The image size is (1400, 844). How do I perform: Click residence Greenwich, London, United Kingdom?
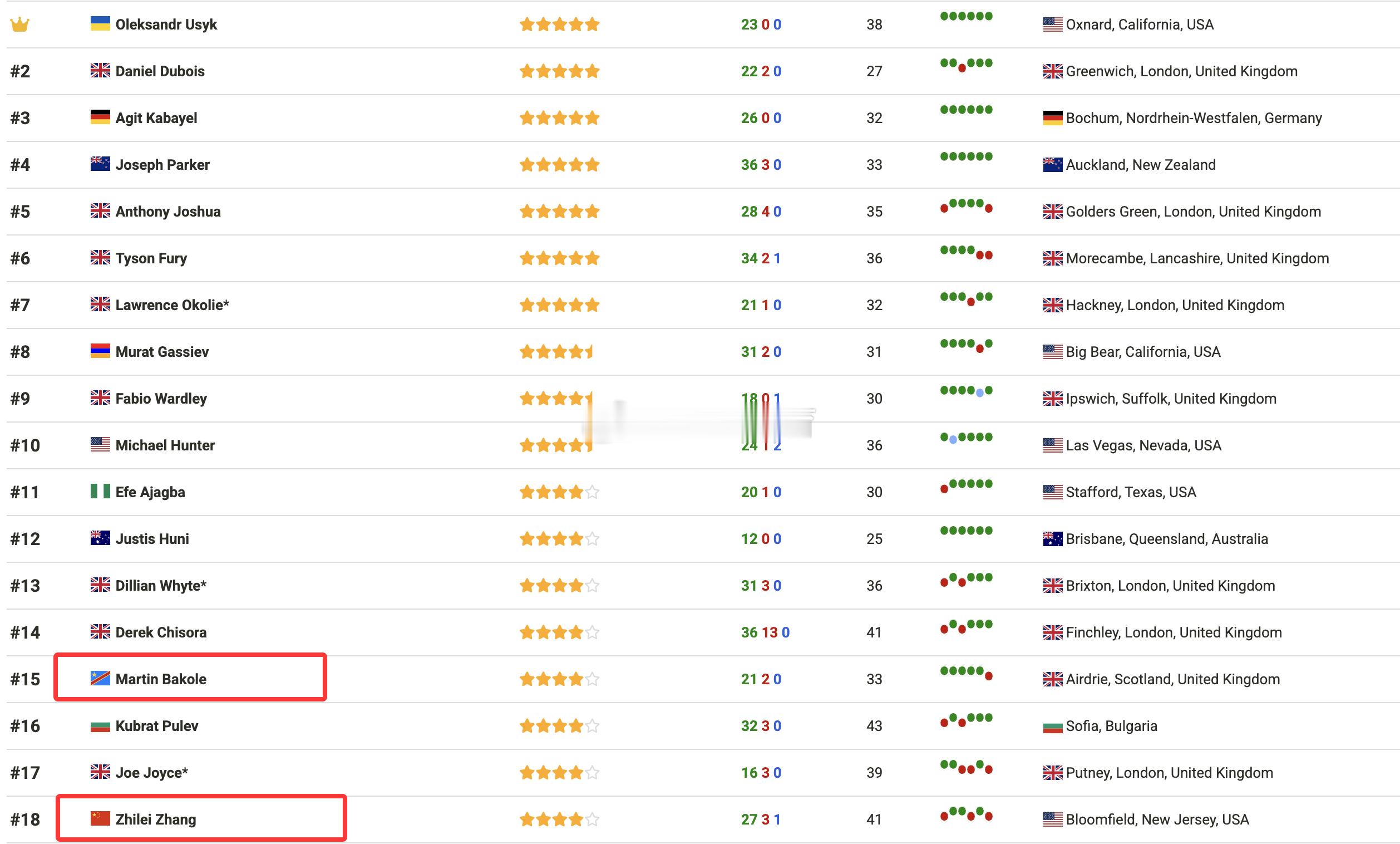click(x=1181, y=71)
